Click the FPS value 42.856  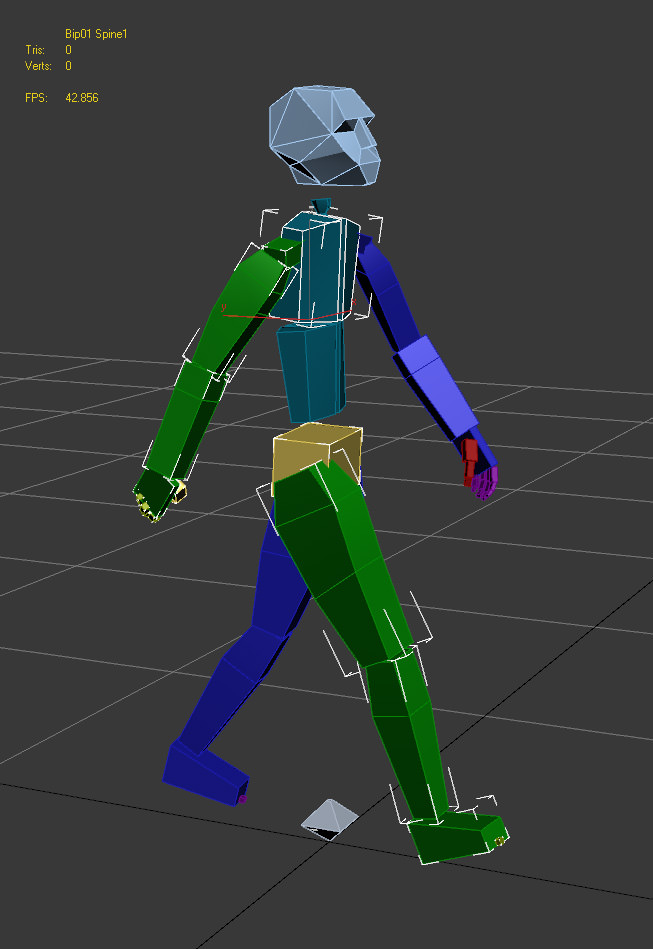(82, 97)
